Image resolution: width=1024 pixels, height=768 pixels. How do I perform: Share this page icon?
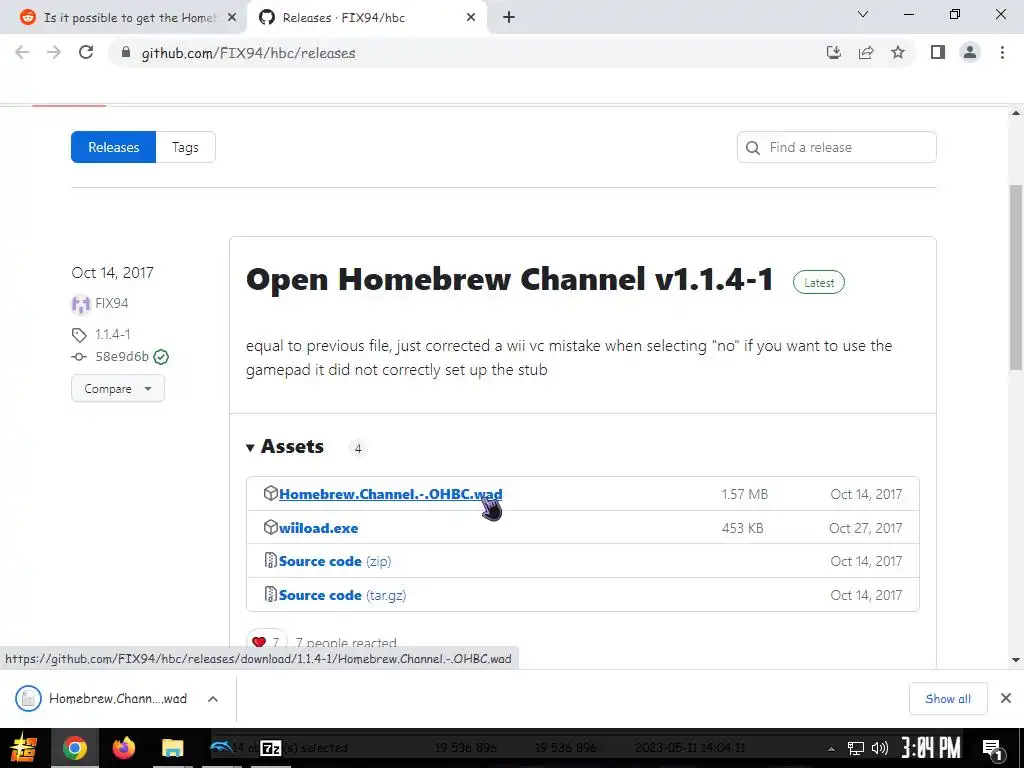point(866,53)
